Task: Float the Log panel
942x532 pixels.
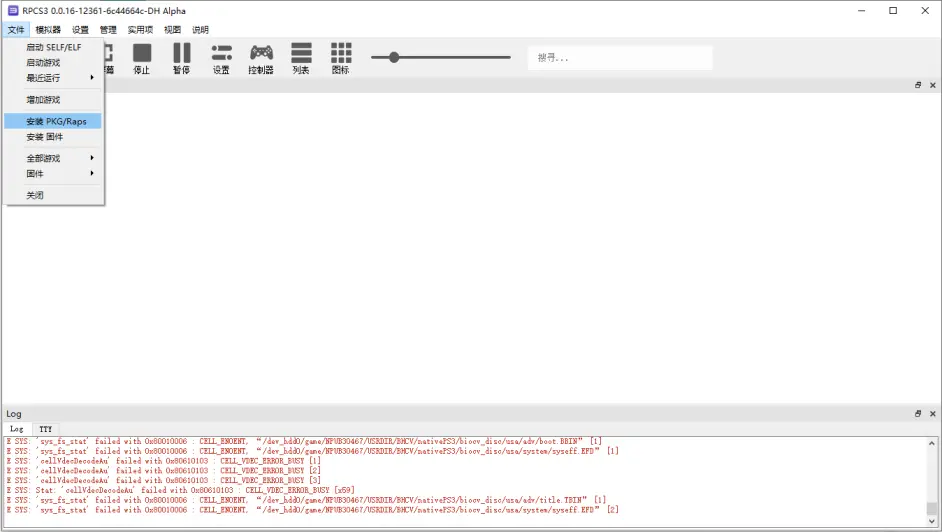Action: point(918,414)
